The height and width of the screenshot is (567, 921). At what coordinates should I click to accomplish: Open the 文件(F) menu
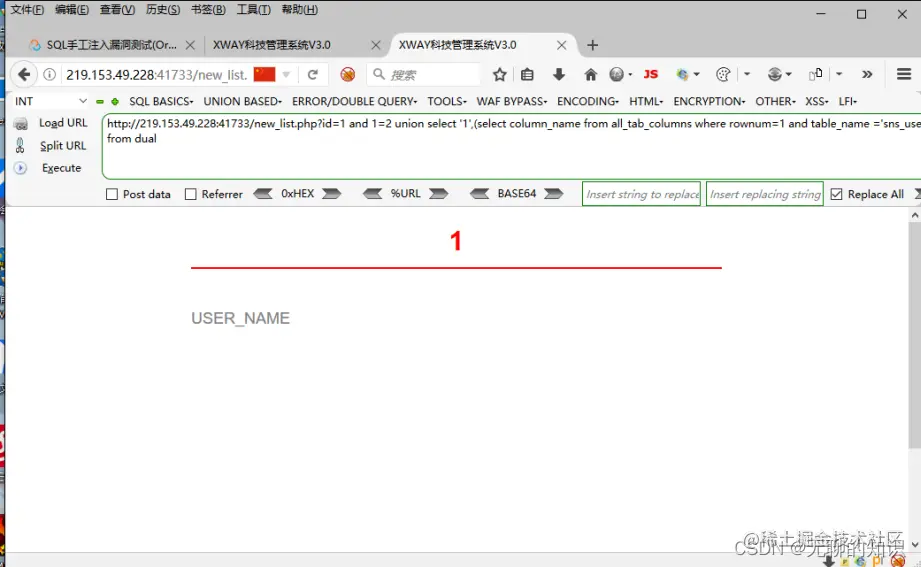[x=27, y=9]
